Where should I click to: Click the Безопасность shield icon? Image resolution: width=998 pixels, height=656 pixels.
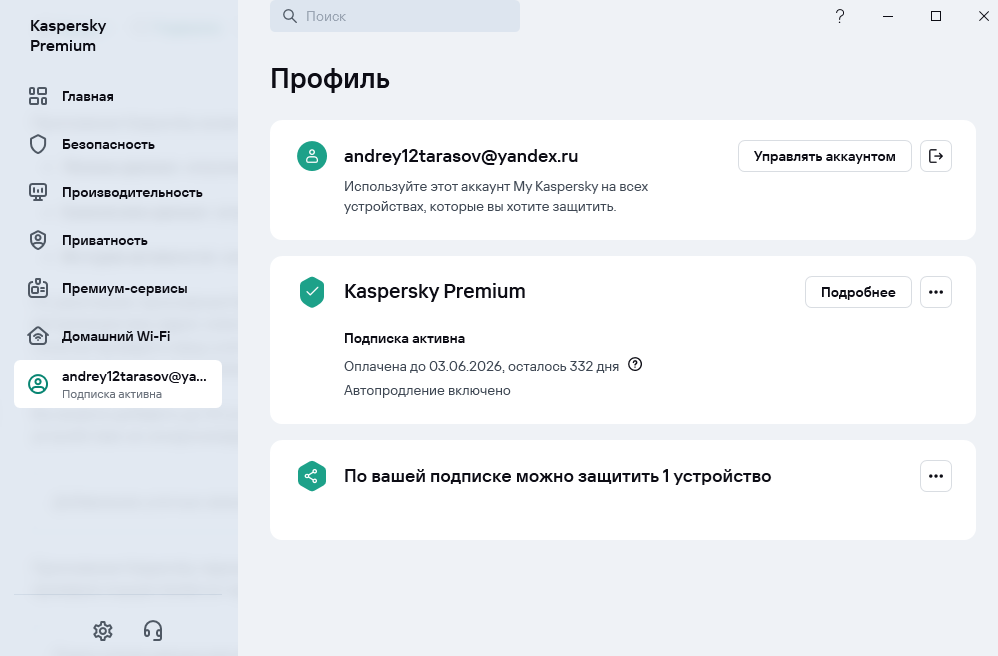pyautogui.click(x=38, y=144)
